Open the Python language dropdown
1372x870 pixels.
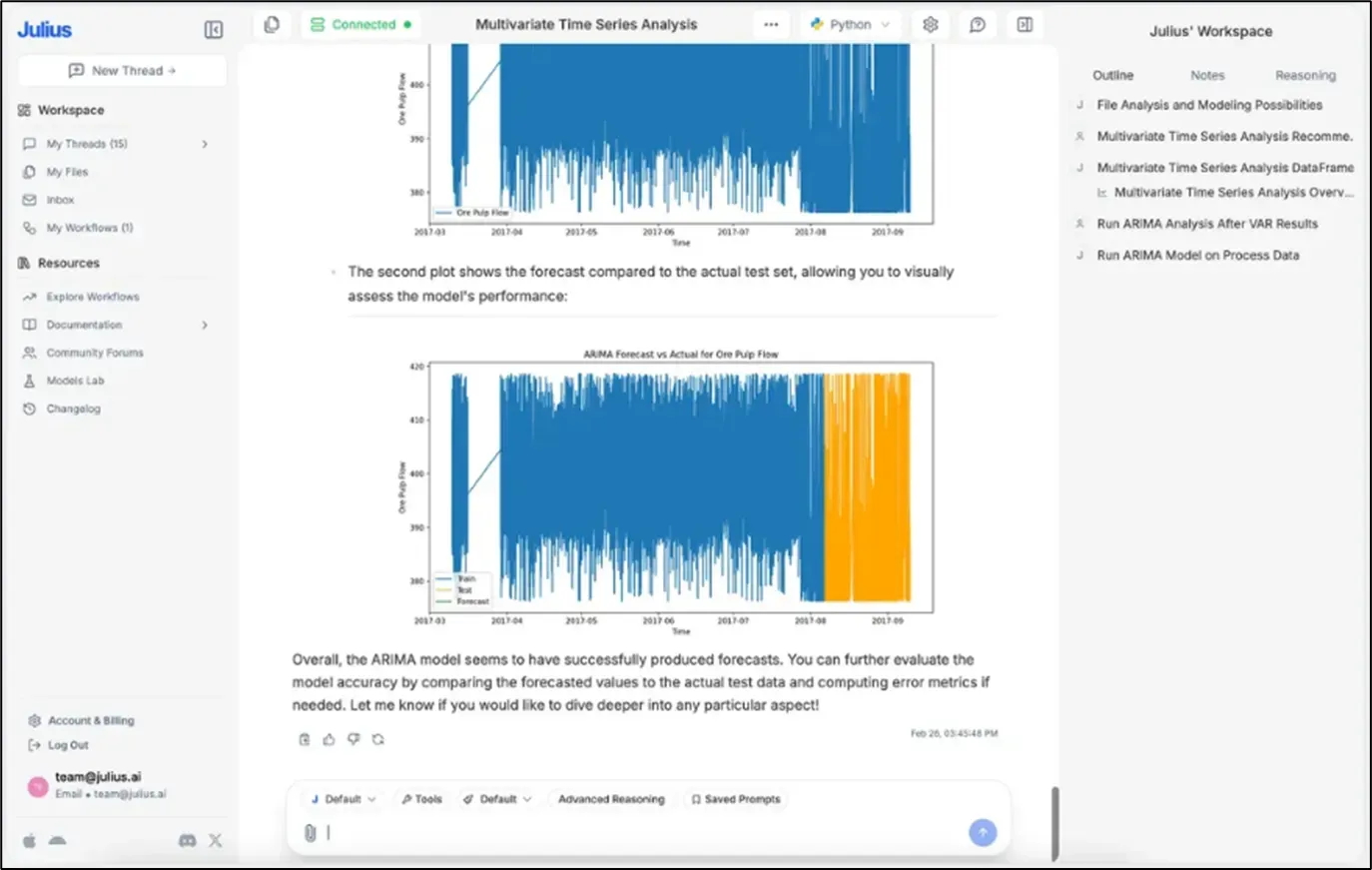point(850,25)
